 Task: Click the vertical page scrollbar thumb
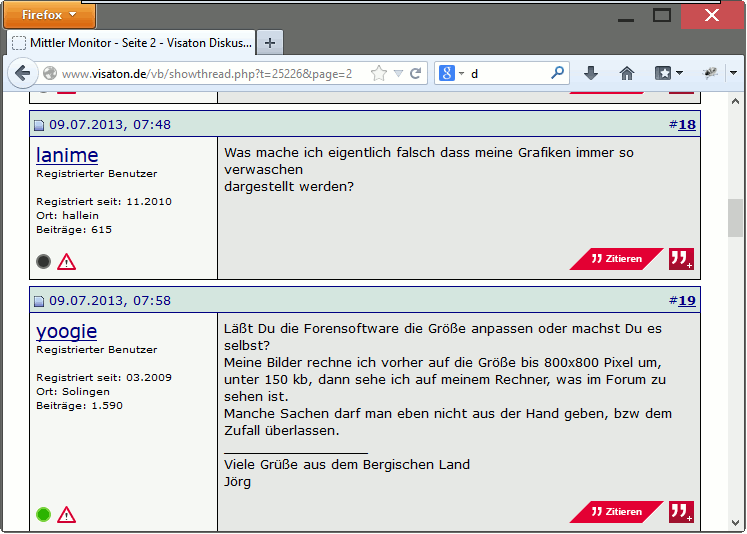point(735,217)
